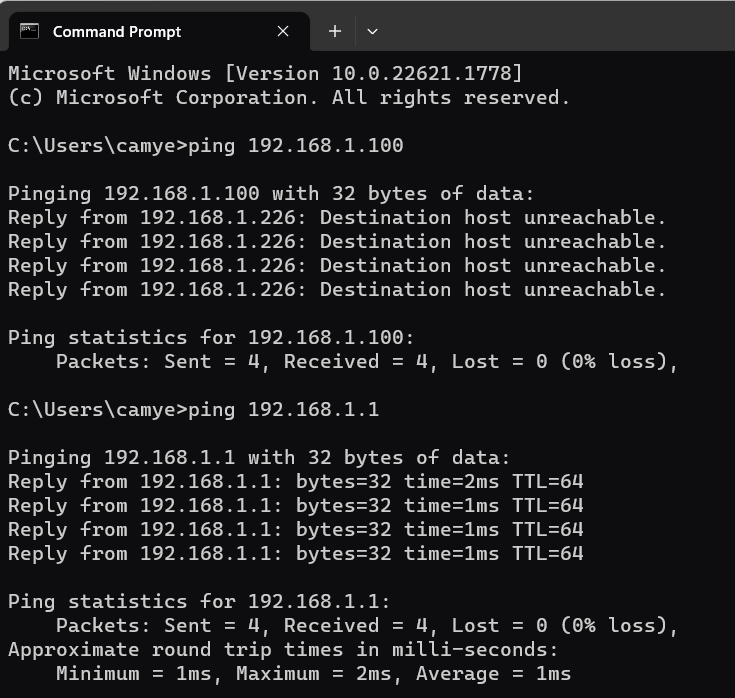The height and width of the screenshot is (698, 735).
Task: Click the ping 192.168.1.1 command line
Action: click(x=194, y=410)
